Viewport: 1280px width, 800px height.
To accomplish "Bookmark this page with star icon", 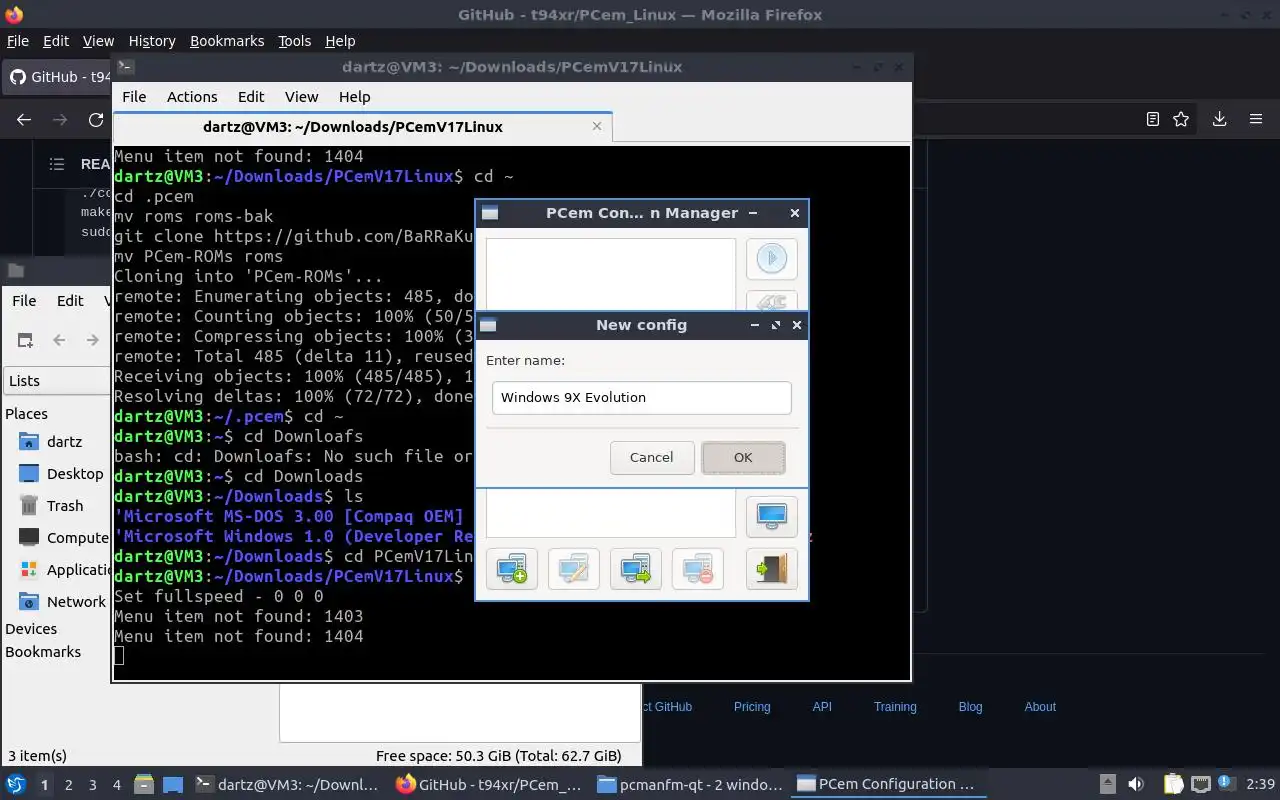I will [x=1181, y=119].
